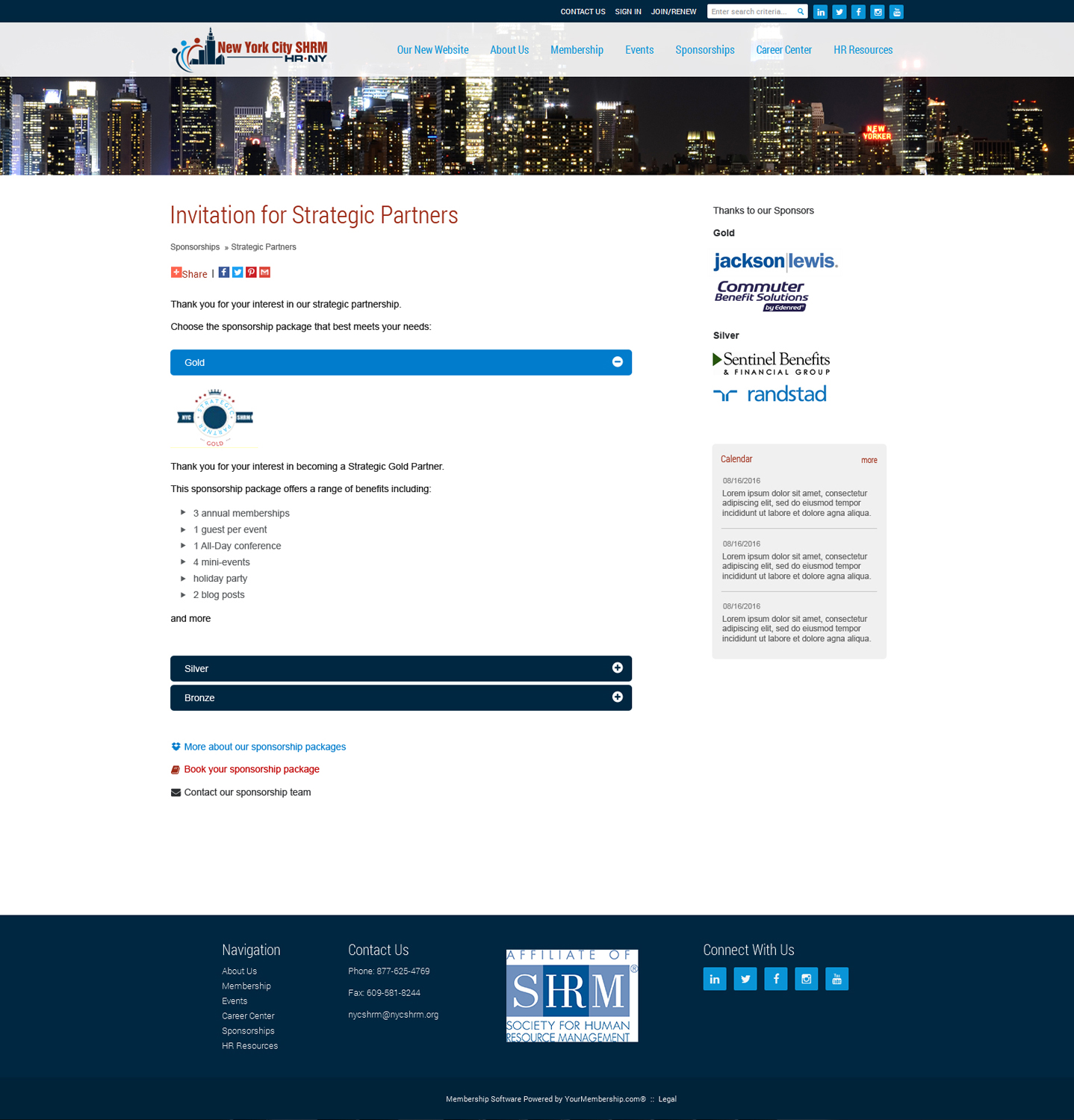
Task: Click the 'holiday party' list item
Action: (220, 579)
